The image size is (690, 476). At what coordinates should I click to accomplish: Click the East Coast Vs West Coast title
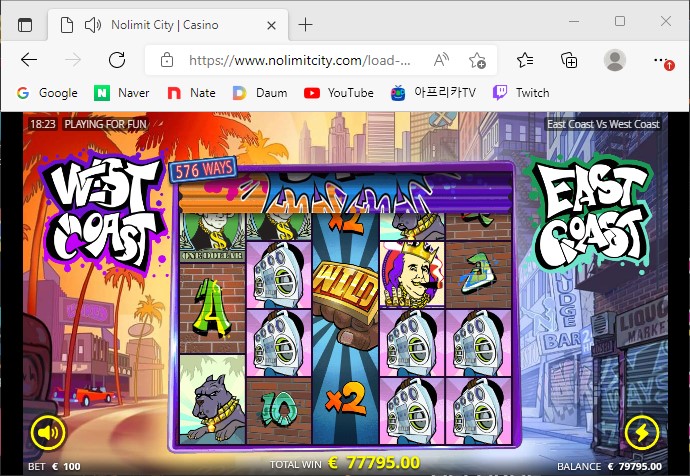(603, 124)
